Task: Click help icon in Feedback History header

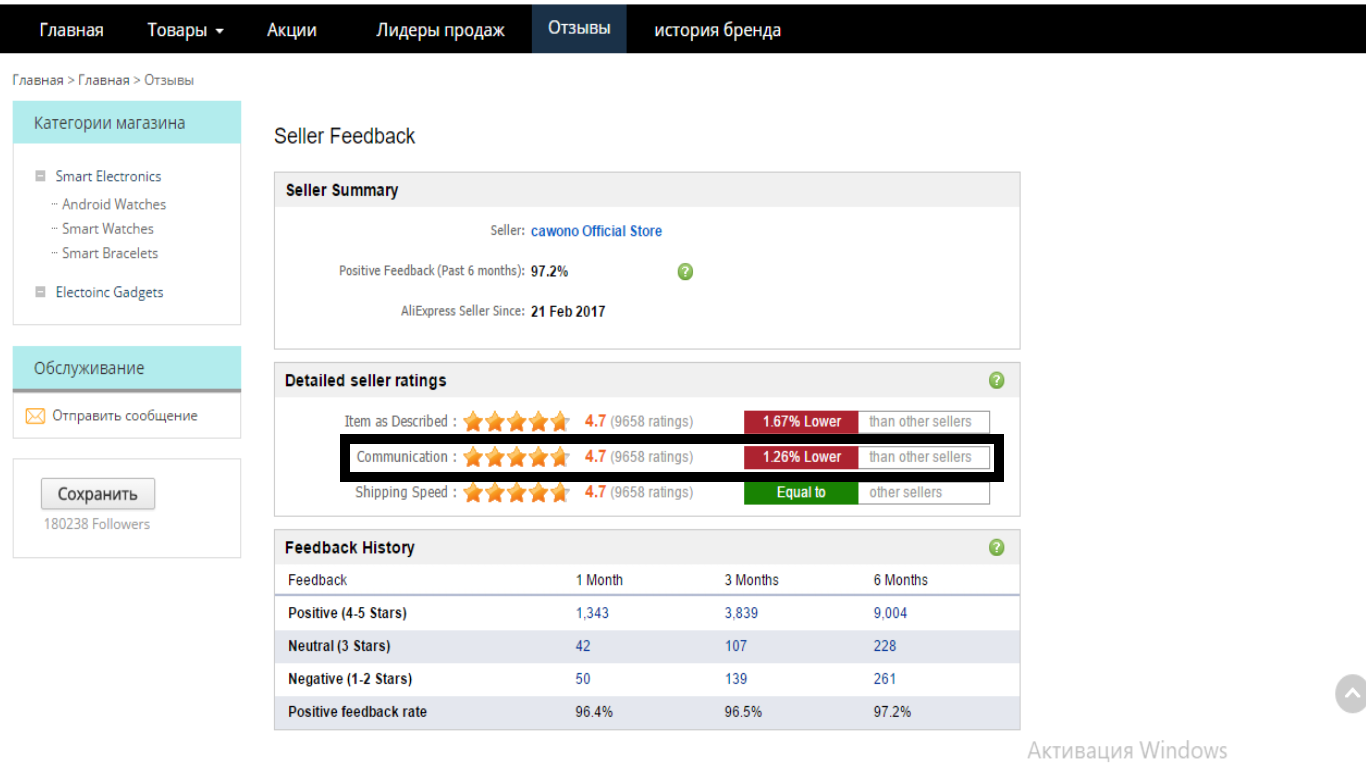Action: [x=996, y=548]
